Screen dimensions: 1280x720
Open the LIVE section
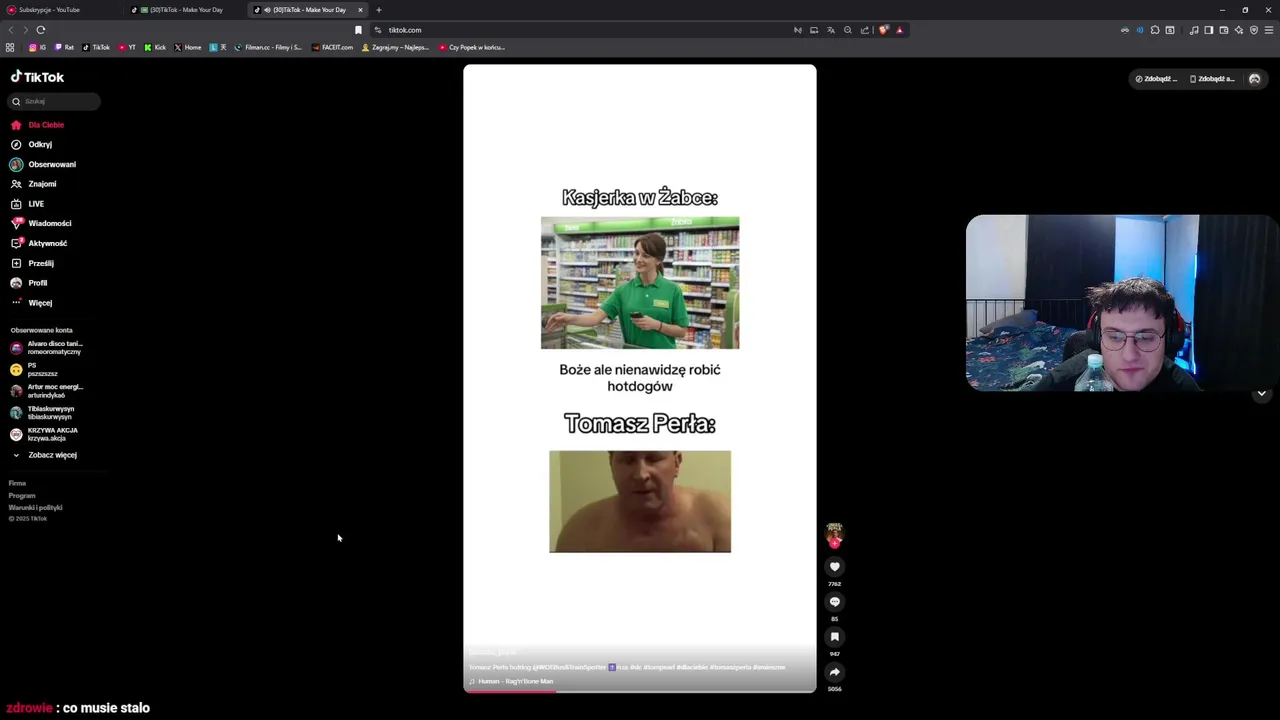pyautogui.click(x=27, y=204)
